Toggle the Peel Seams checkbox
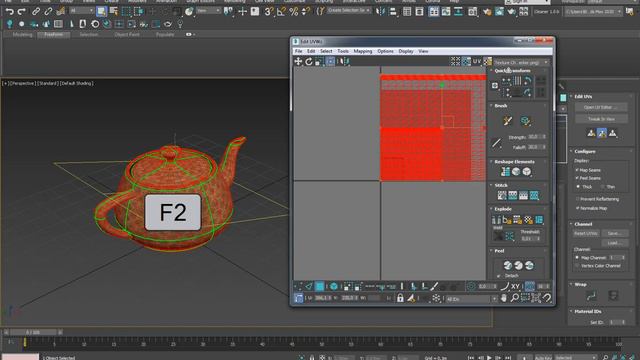Viewport: 640px width, 360px height. [577, 178]
